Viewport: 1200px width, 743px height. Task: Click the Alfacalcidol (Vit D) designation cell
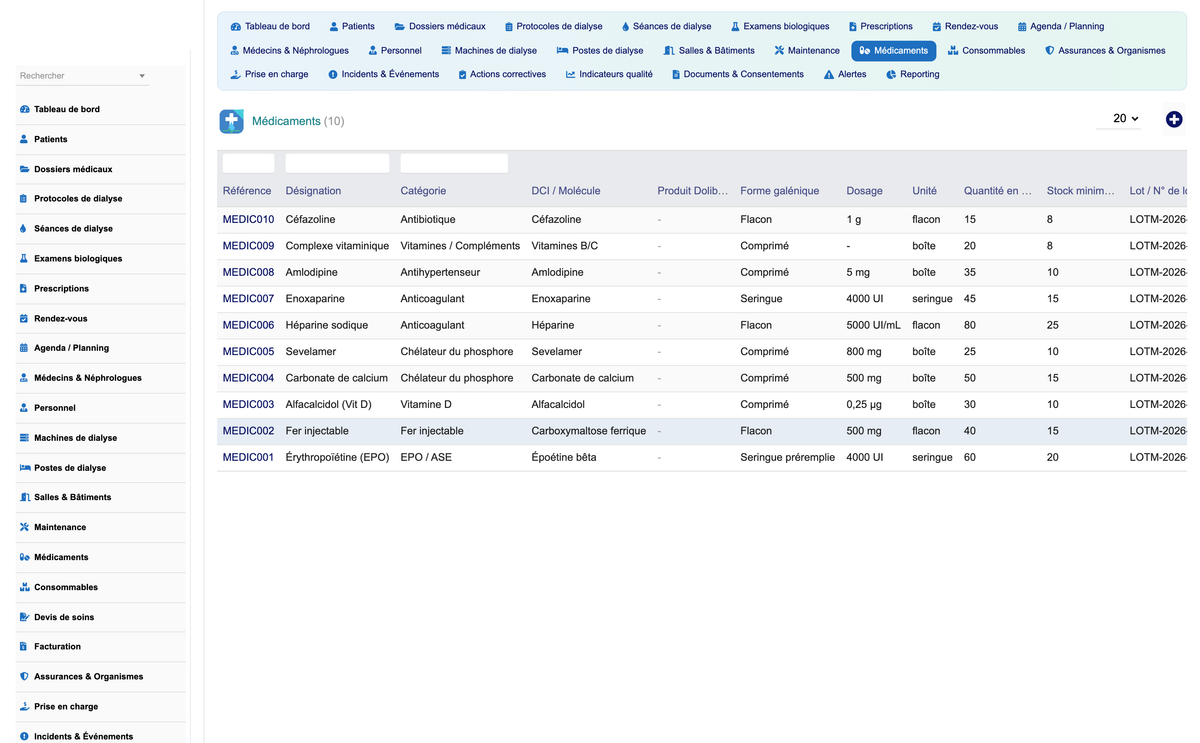[x=329, y=405]
